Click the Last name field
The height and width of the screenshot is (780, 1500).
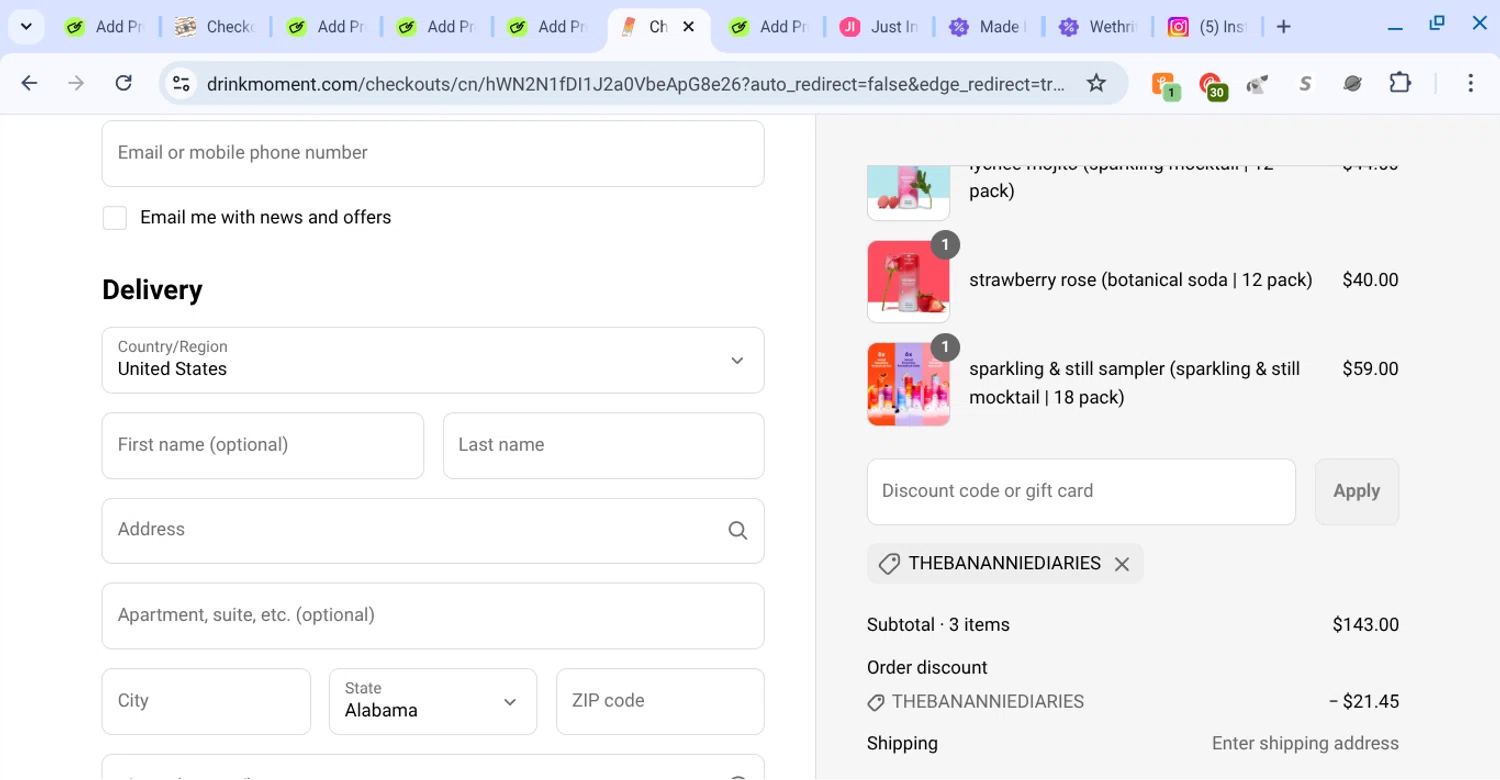coord(604,445)
